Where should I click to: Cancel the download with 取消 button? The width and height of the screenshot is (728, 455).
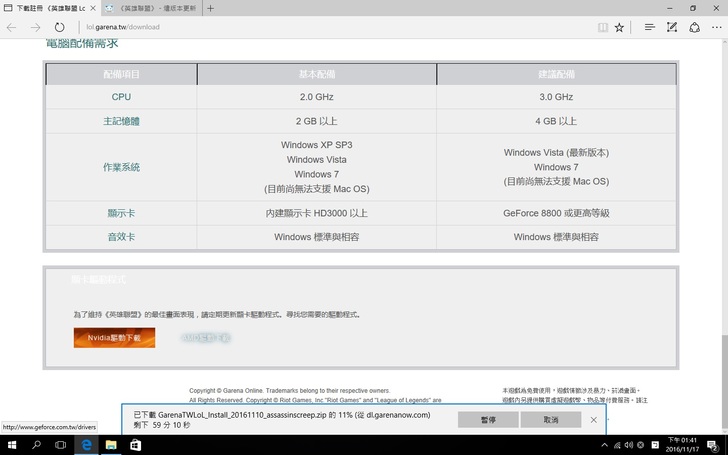click(x=551, y=420)
